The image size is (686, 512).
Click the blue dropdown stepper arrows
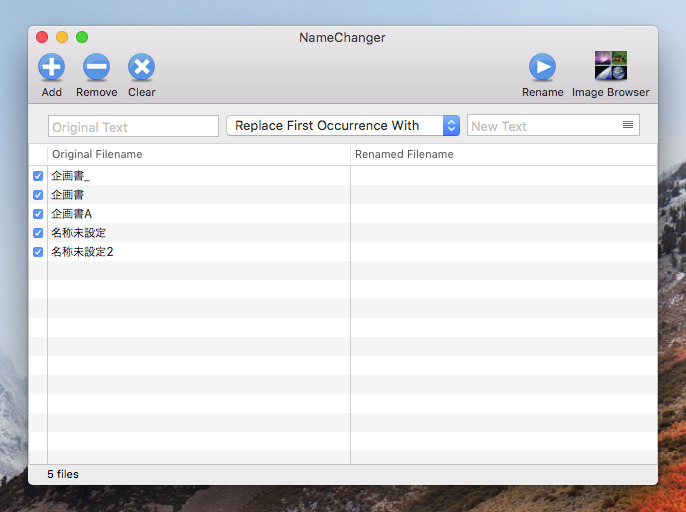pos(451,126)
